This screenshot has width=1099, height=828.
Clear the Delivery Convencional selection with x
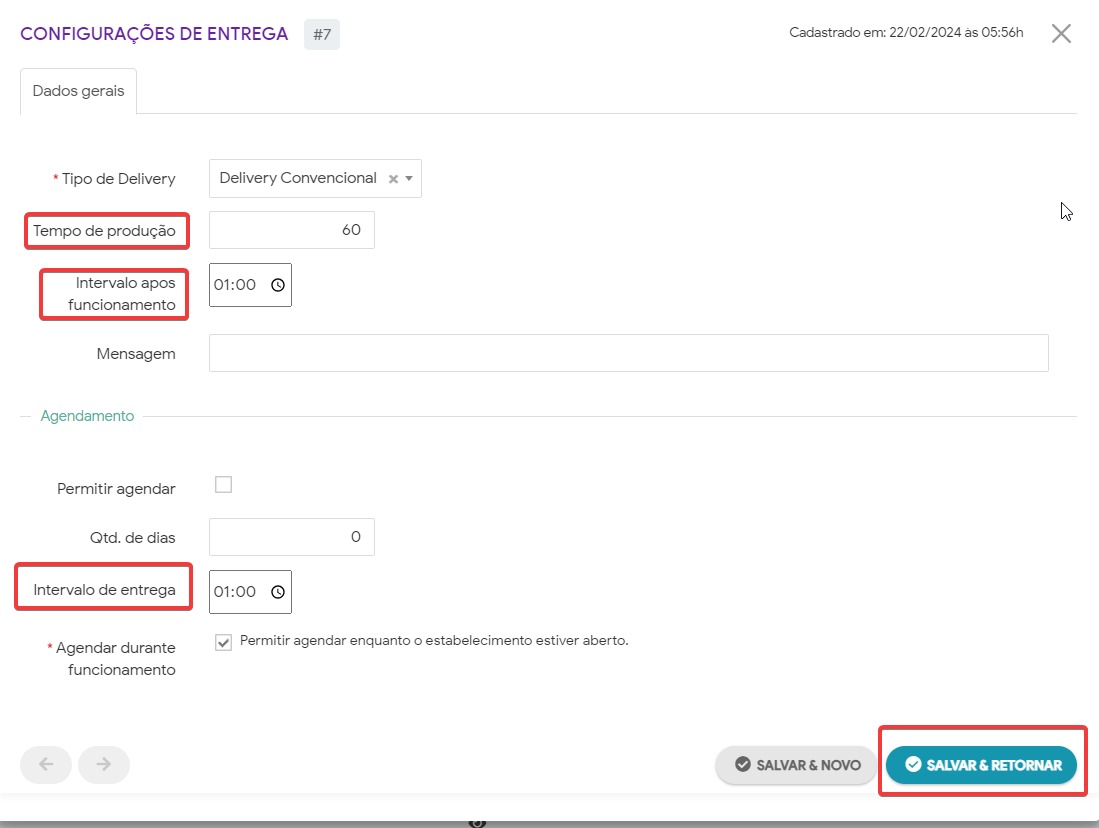pos(393,179)
